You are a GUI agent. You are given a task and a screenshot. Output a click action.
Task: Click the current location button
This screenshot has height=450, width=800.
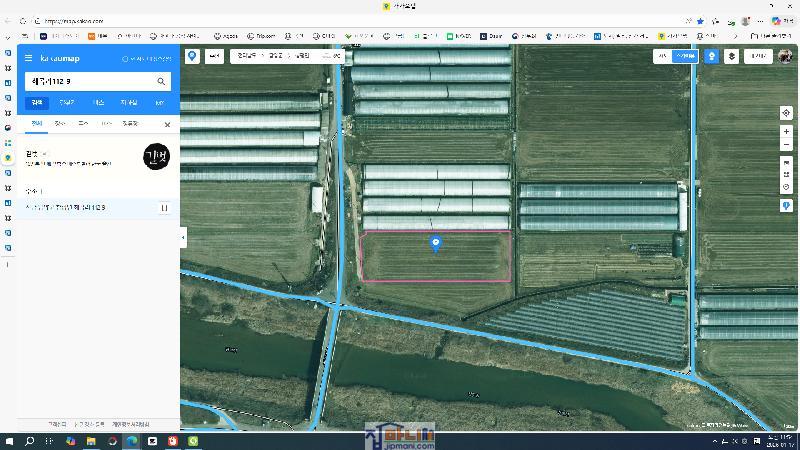(x=786, y=113)
